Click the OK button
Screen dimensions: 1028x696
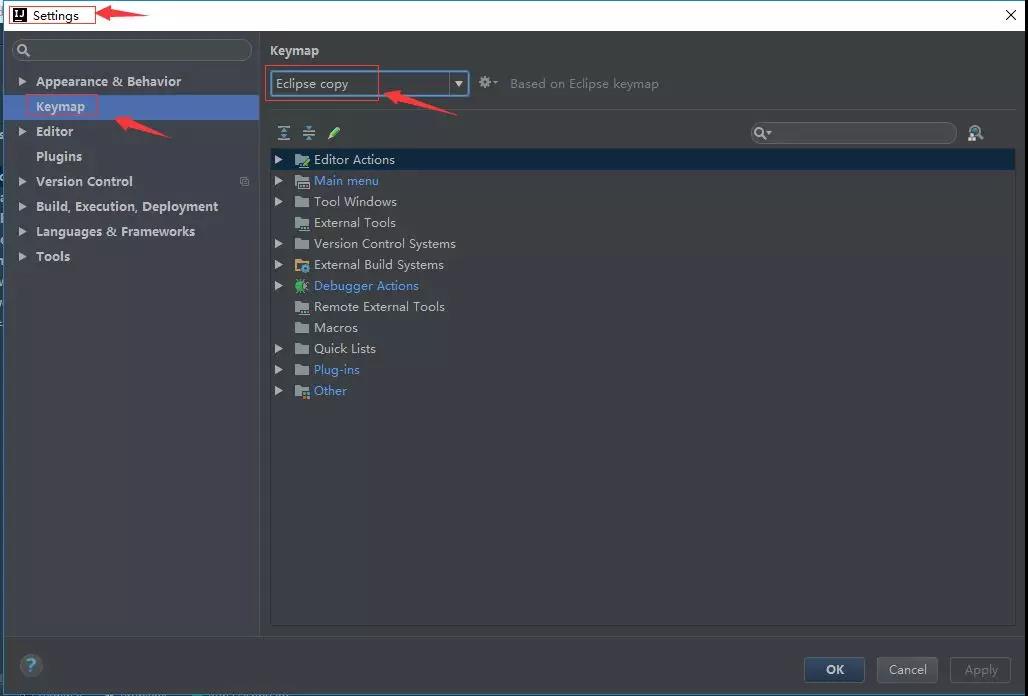(x=833, y=670)
